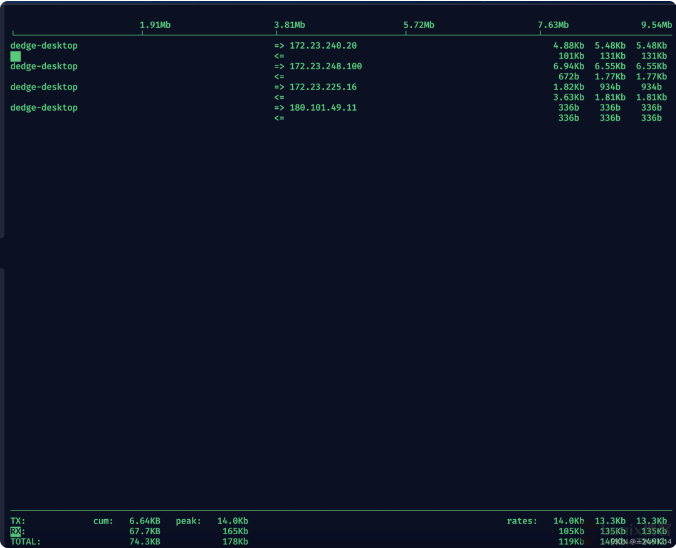Select the IP address 172.23.248.100
Image resolution: width=676 pixels, height=548 pixels.
click(x=325, y=66)
